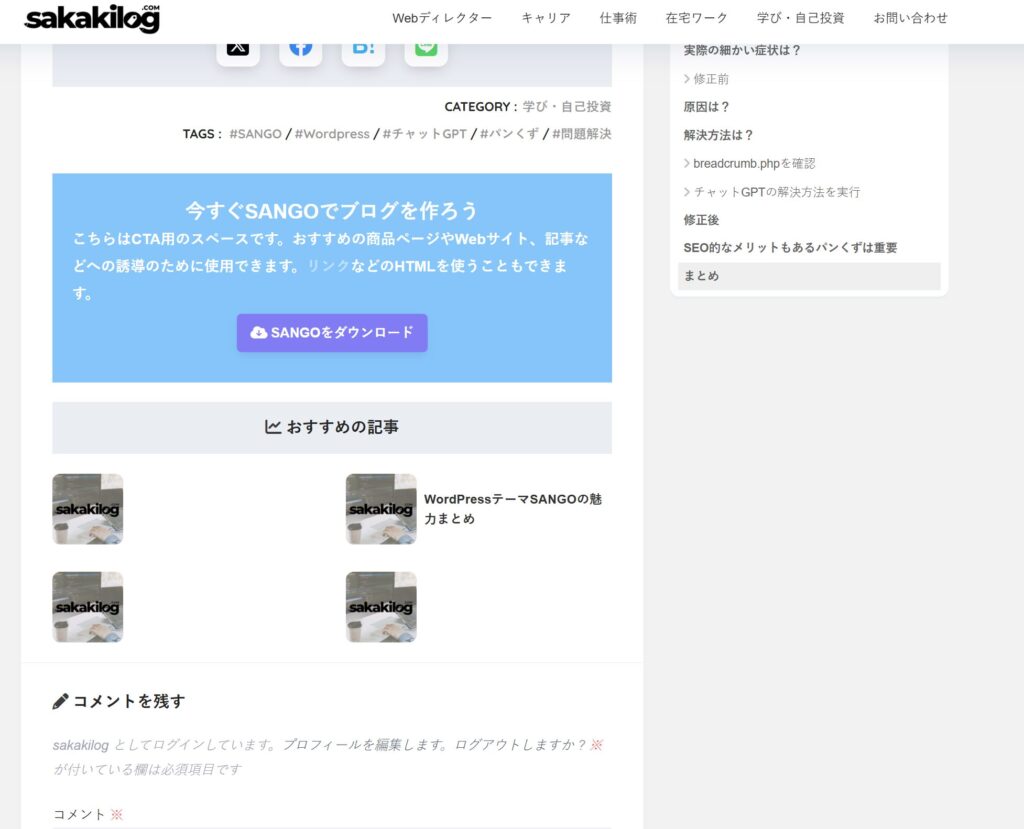The height and width of the screenshot is (829, 1024).
Task: Open the #パンくず tag
Action: tap(509, 134)
